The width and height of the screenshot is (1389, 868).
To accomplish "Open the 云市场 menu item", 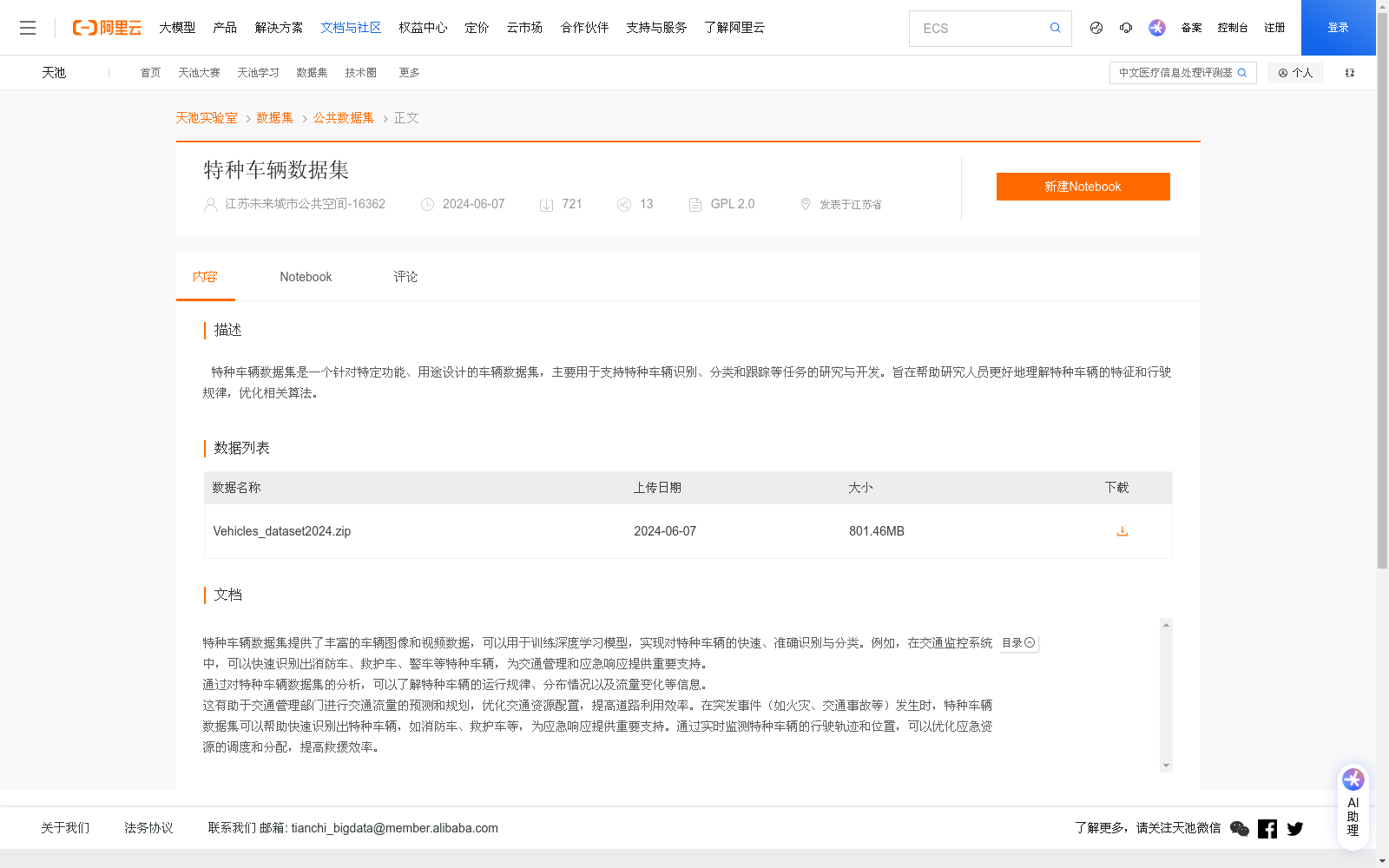I will [524, 28].
